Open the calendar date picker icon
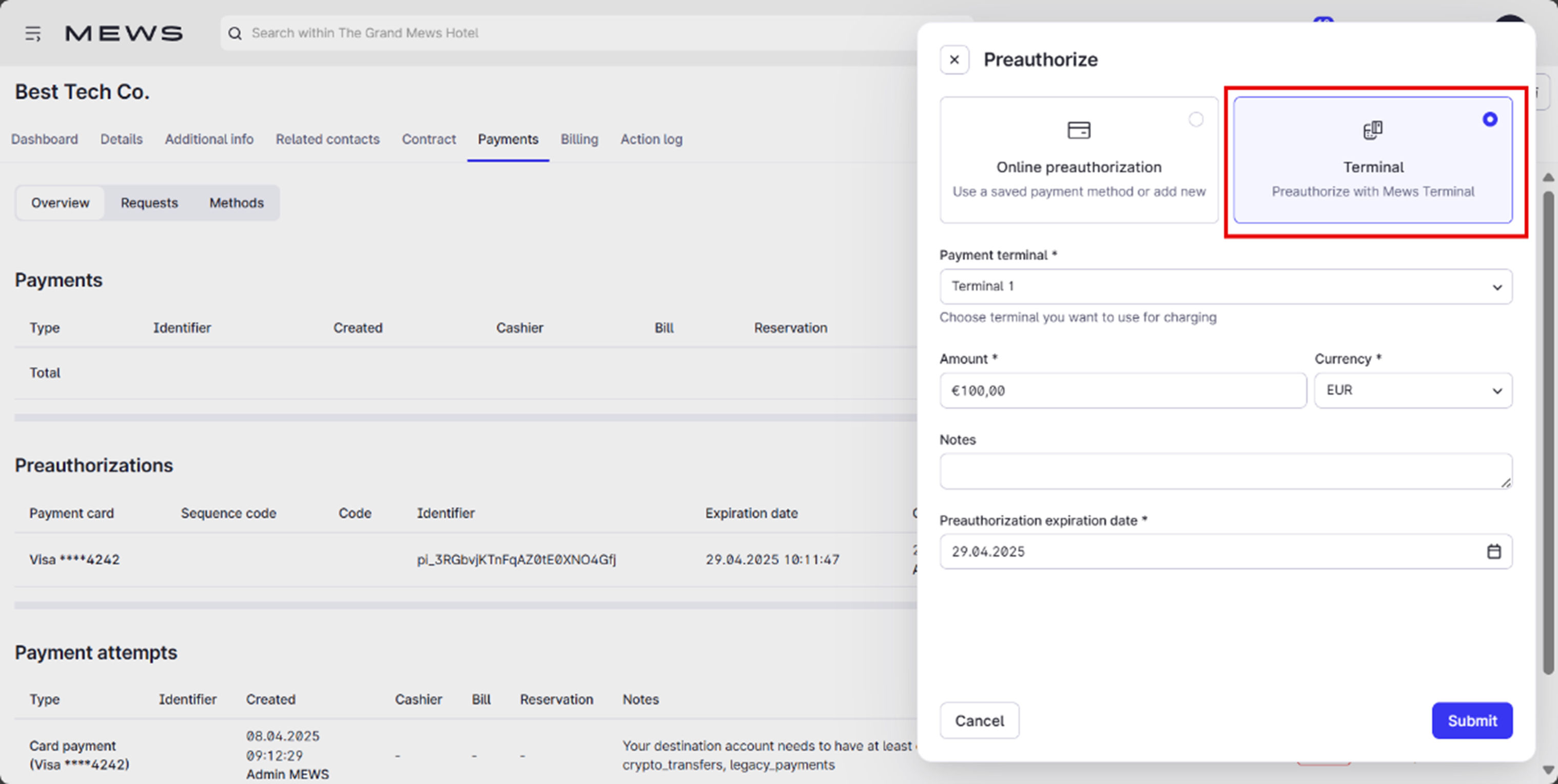The height and width of the screenshot is (784, 1558). [x=1493, y=551]
